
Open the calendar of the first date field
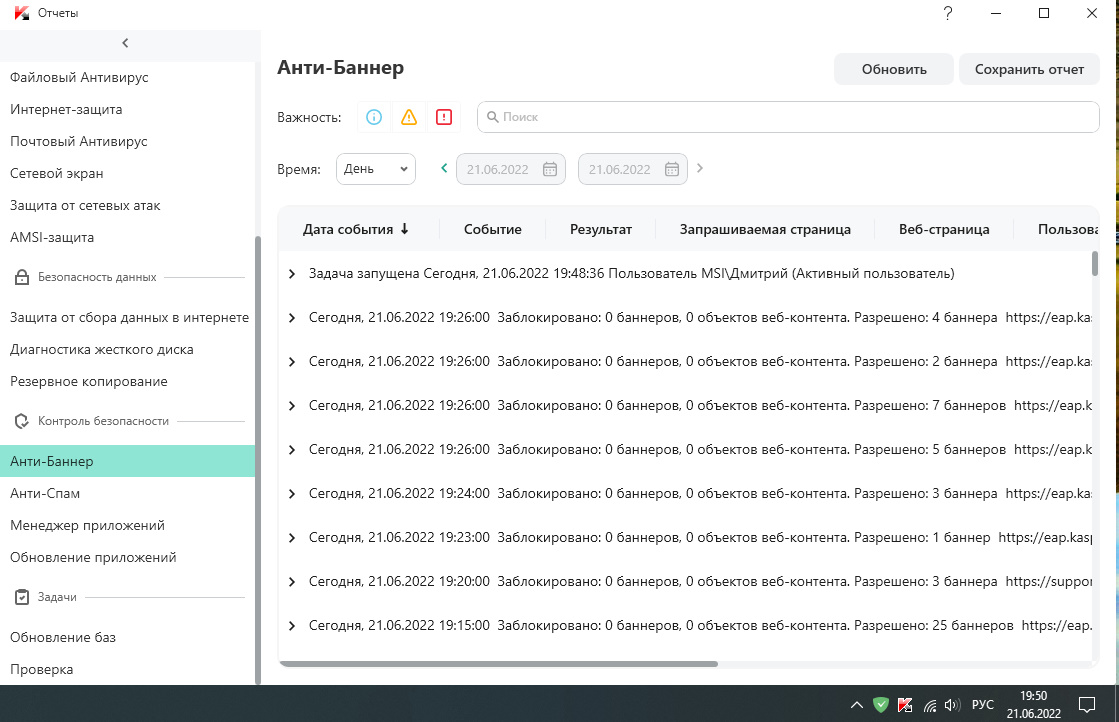(550, 169)
